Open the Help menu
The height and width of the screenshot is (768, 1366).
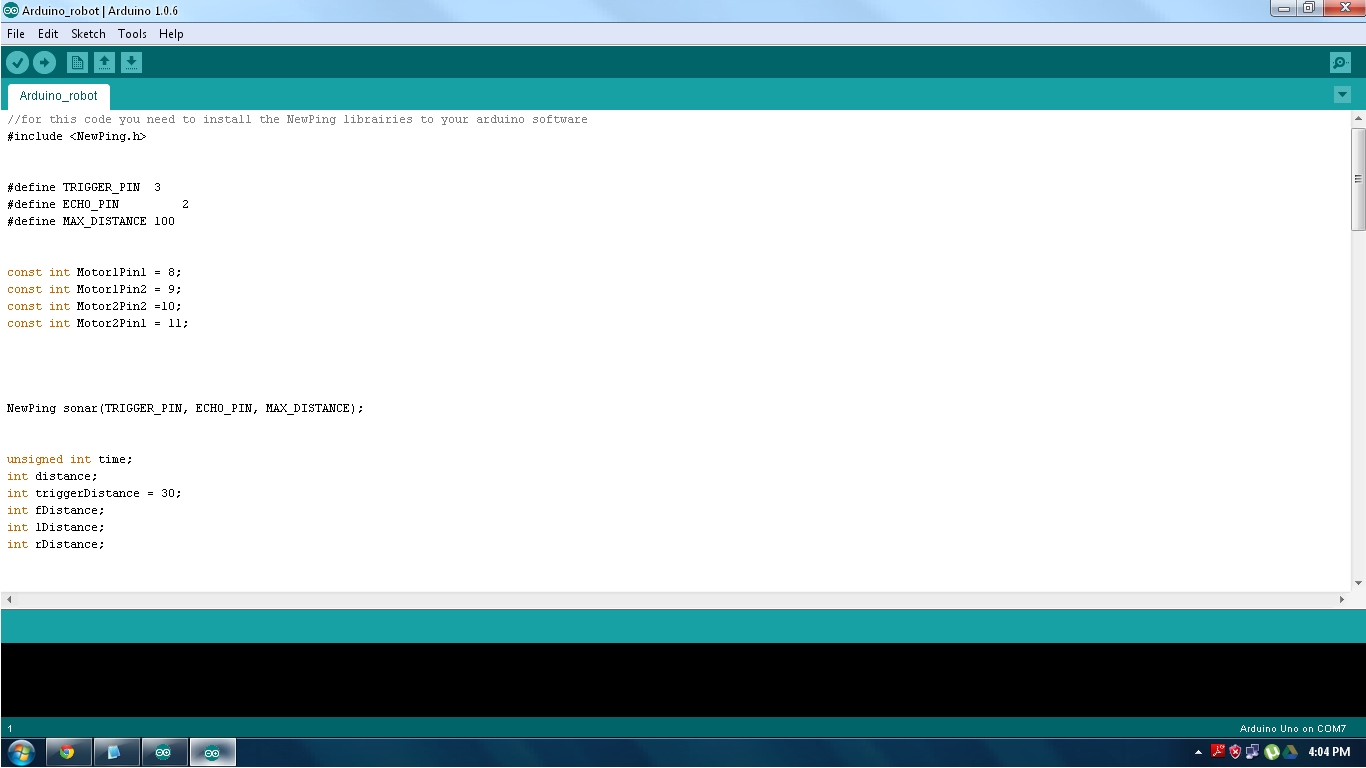pyautogui.click(x=171, y=34)
